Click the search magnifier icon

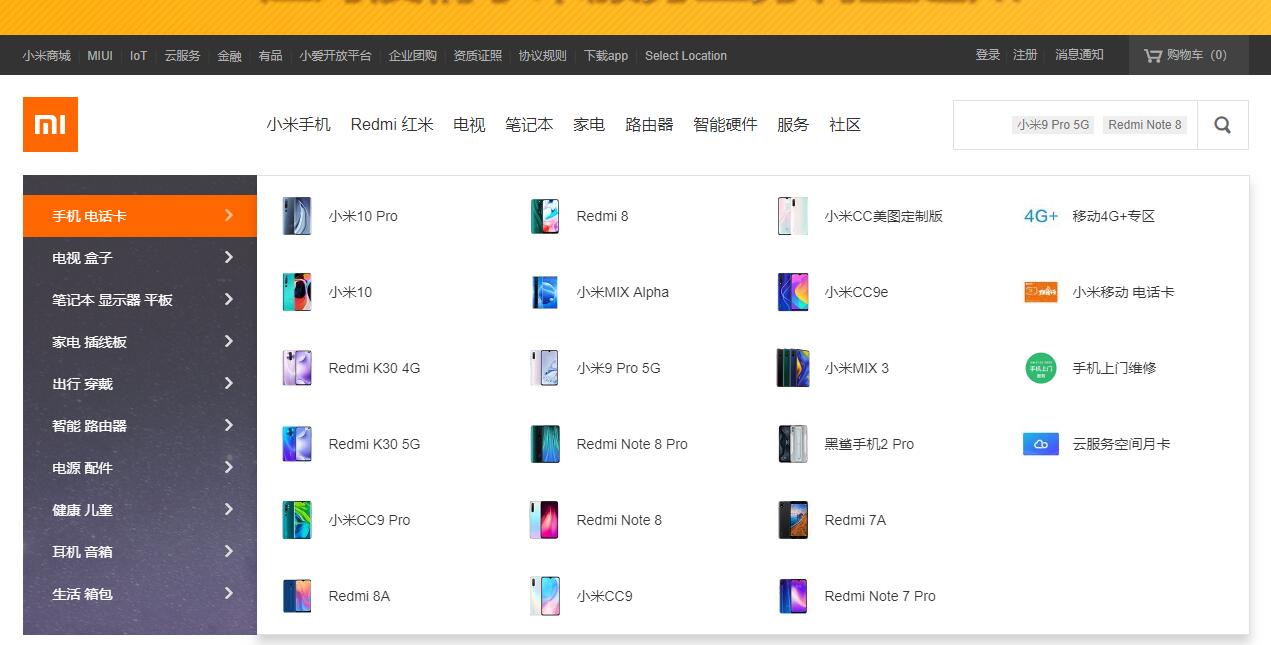coord(1222,125)
